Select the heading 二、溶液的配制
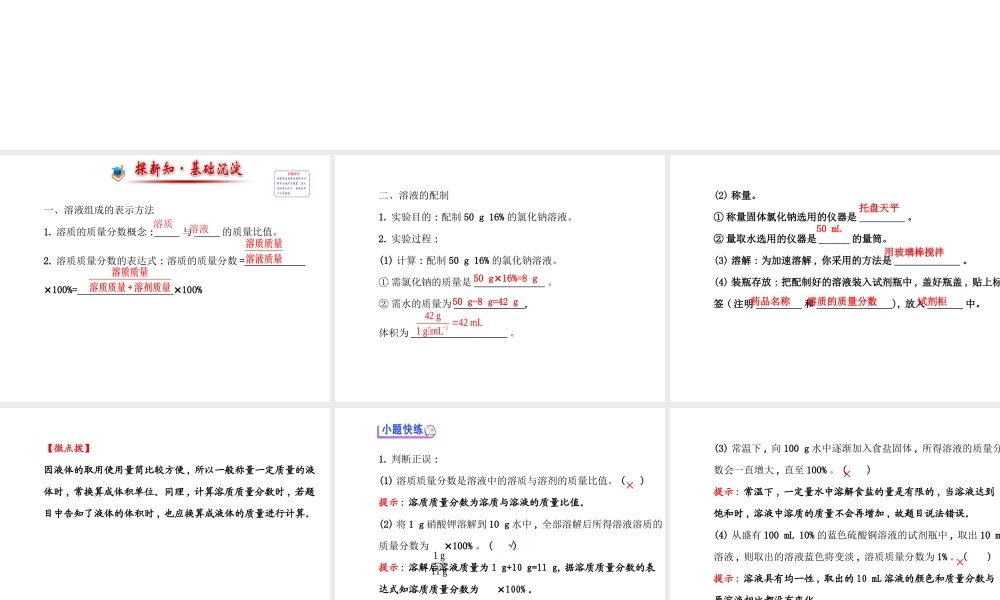This screenshot has height=600, width=1000. [414, 195]
